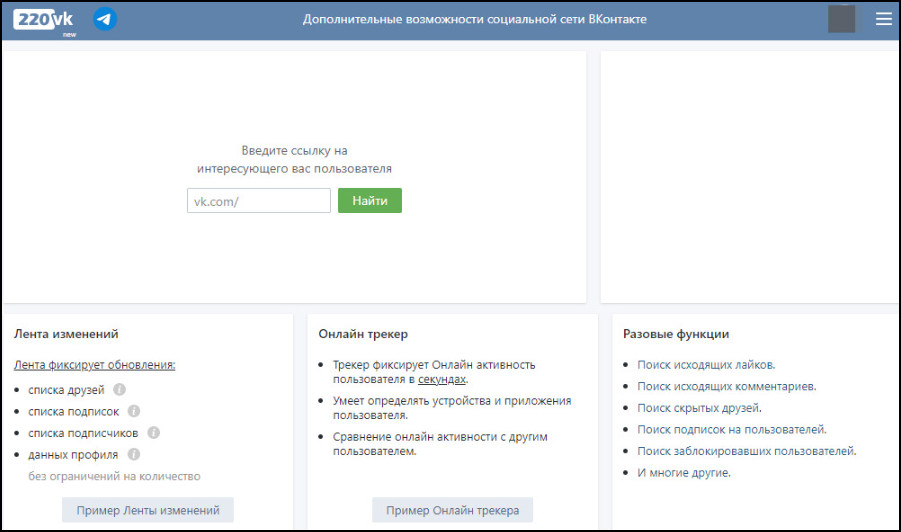Click info icon next to списка друзей

tap(119, 390)
